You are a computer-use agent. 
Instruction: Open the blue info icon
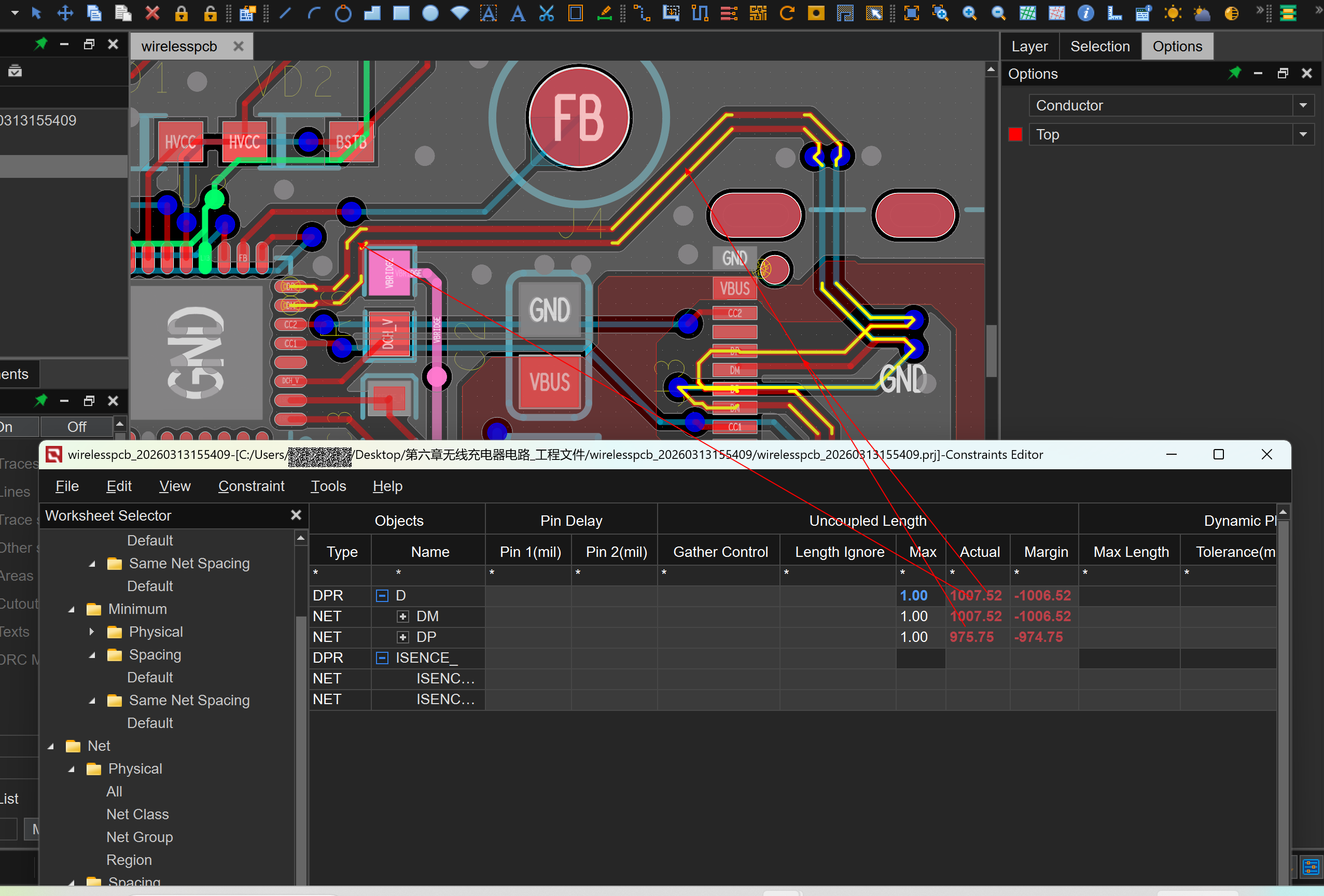point(1086,13)
